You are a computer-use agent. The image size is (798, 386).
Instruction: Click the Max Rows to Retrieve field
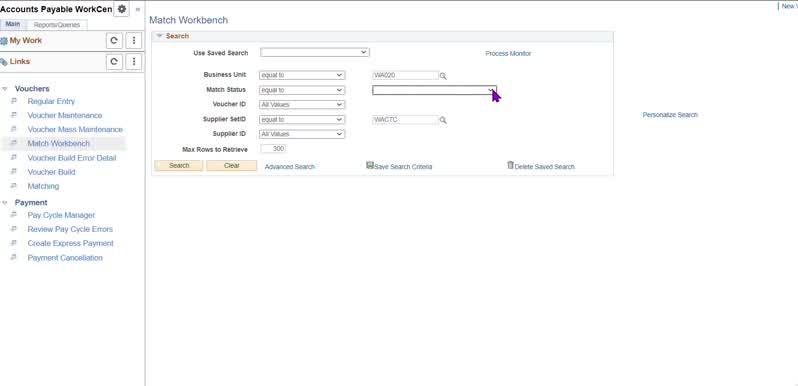pos(273,149)
